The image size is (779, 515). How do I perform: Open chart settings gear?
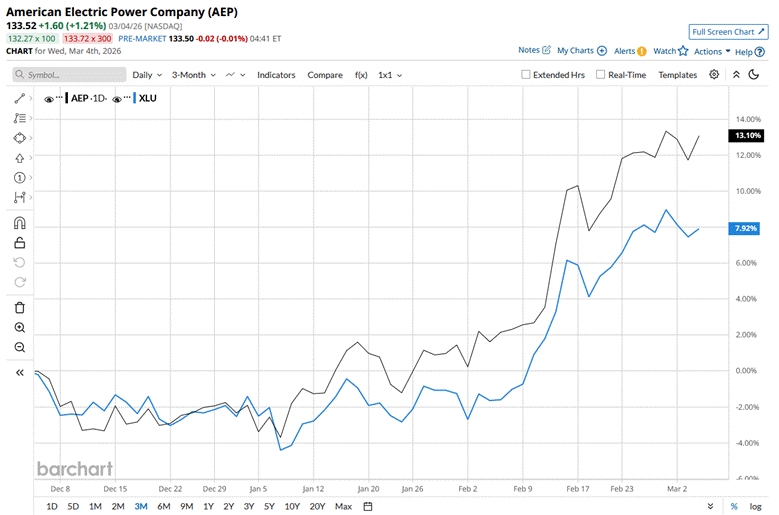point(714,74)
